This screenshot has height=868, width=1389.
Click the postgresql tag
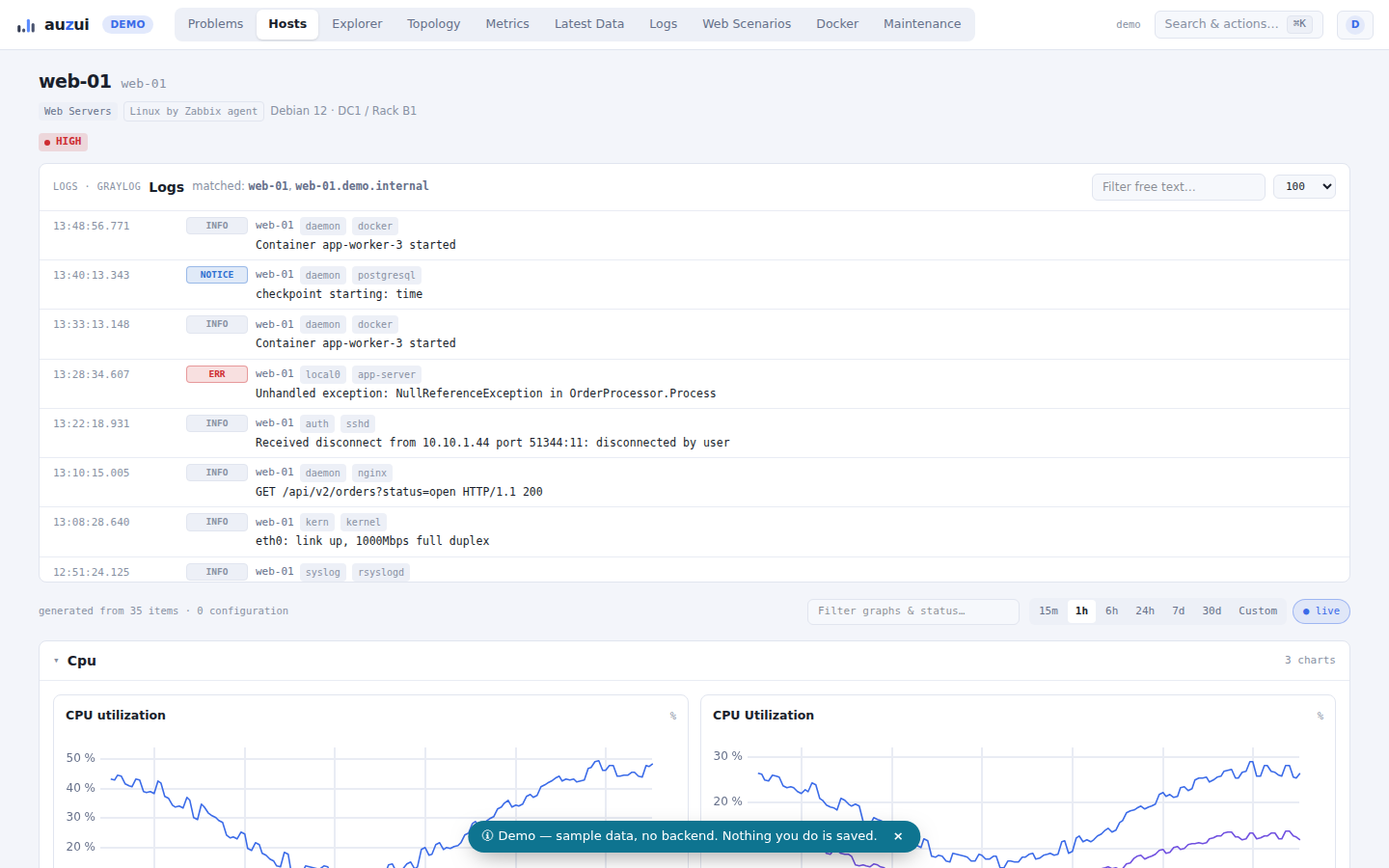tap(386, 276)
